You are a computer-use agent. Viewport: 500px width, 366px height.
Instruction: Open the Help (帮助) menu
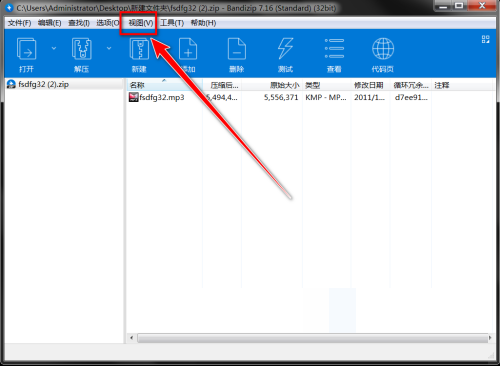click(203, 23)
